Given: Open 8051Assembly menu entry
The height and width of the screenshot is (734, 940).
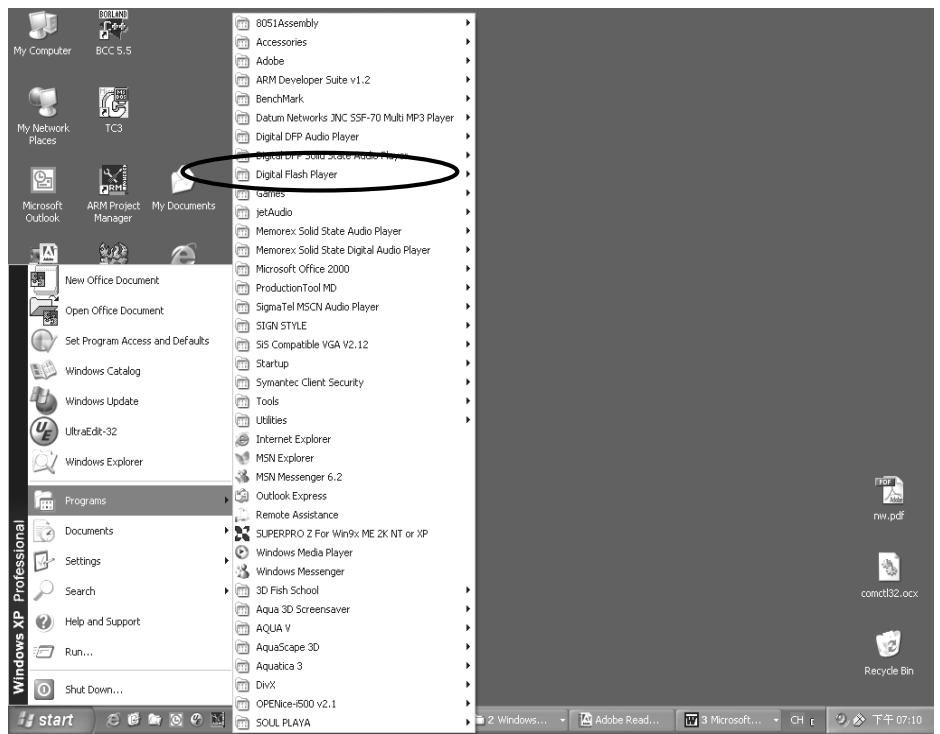Looking at the screenshot, I should click(354, 23).
